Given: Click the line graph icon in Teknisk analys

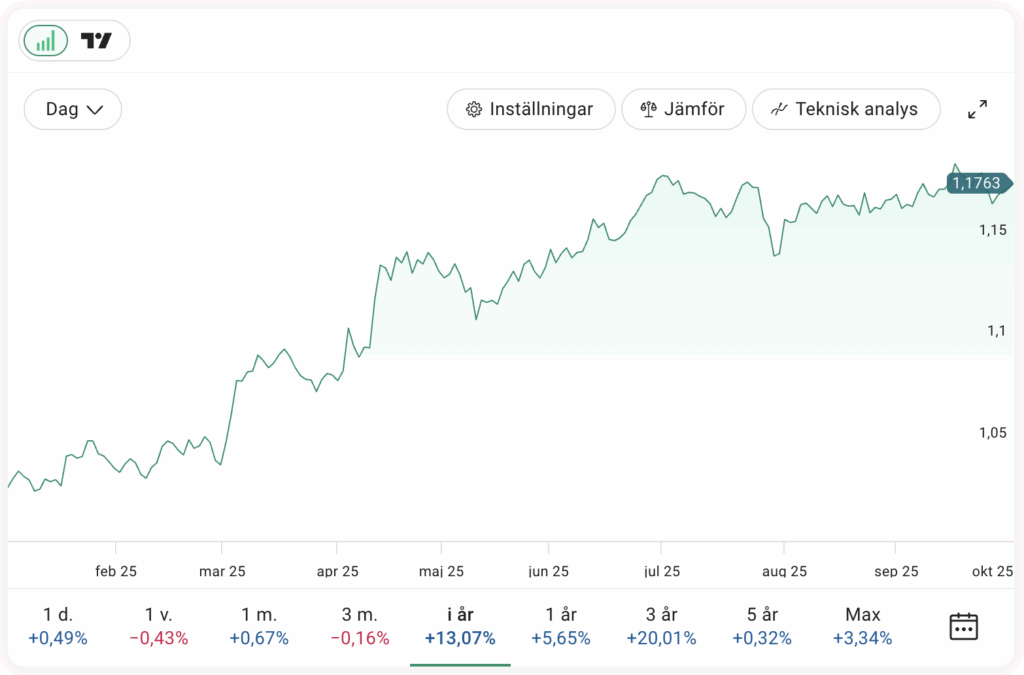Looking at the screenshot, I should point(779,109).
